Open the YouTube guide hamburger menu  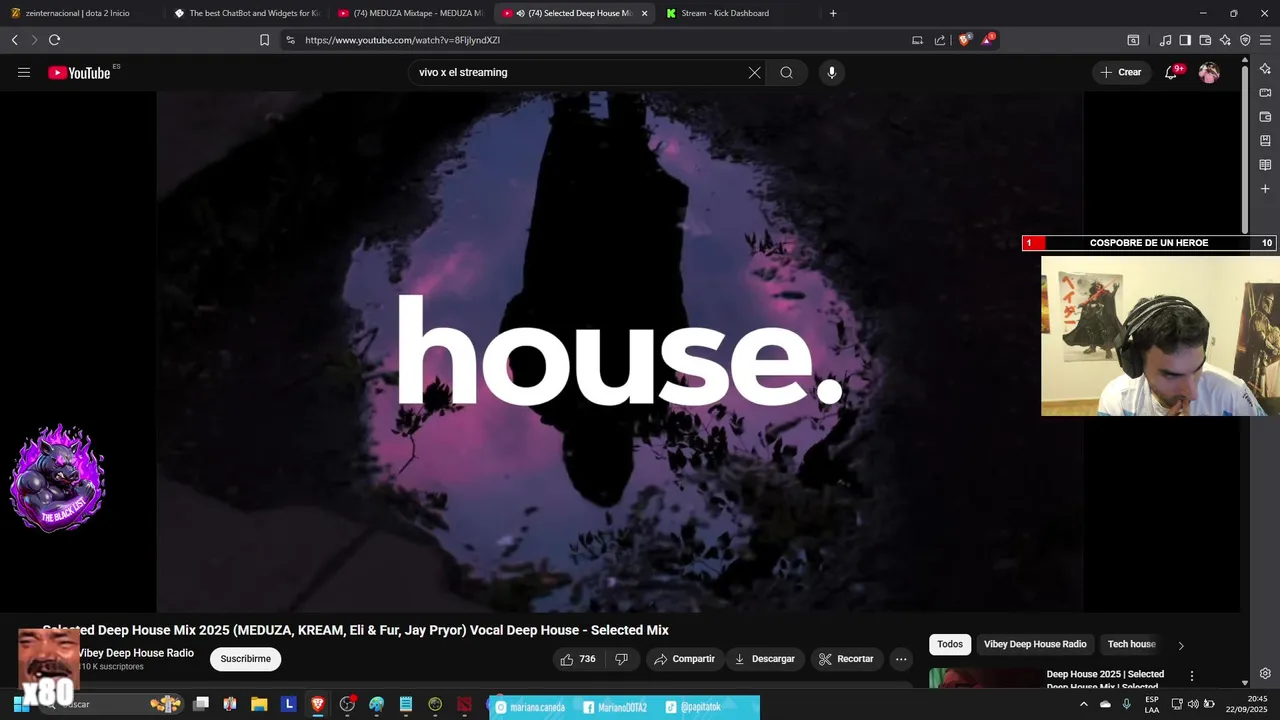(x=24, y=72)
